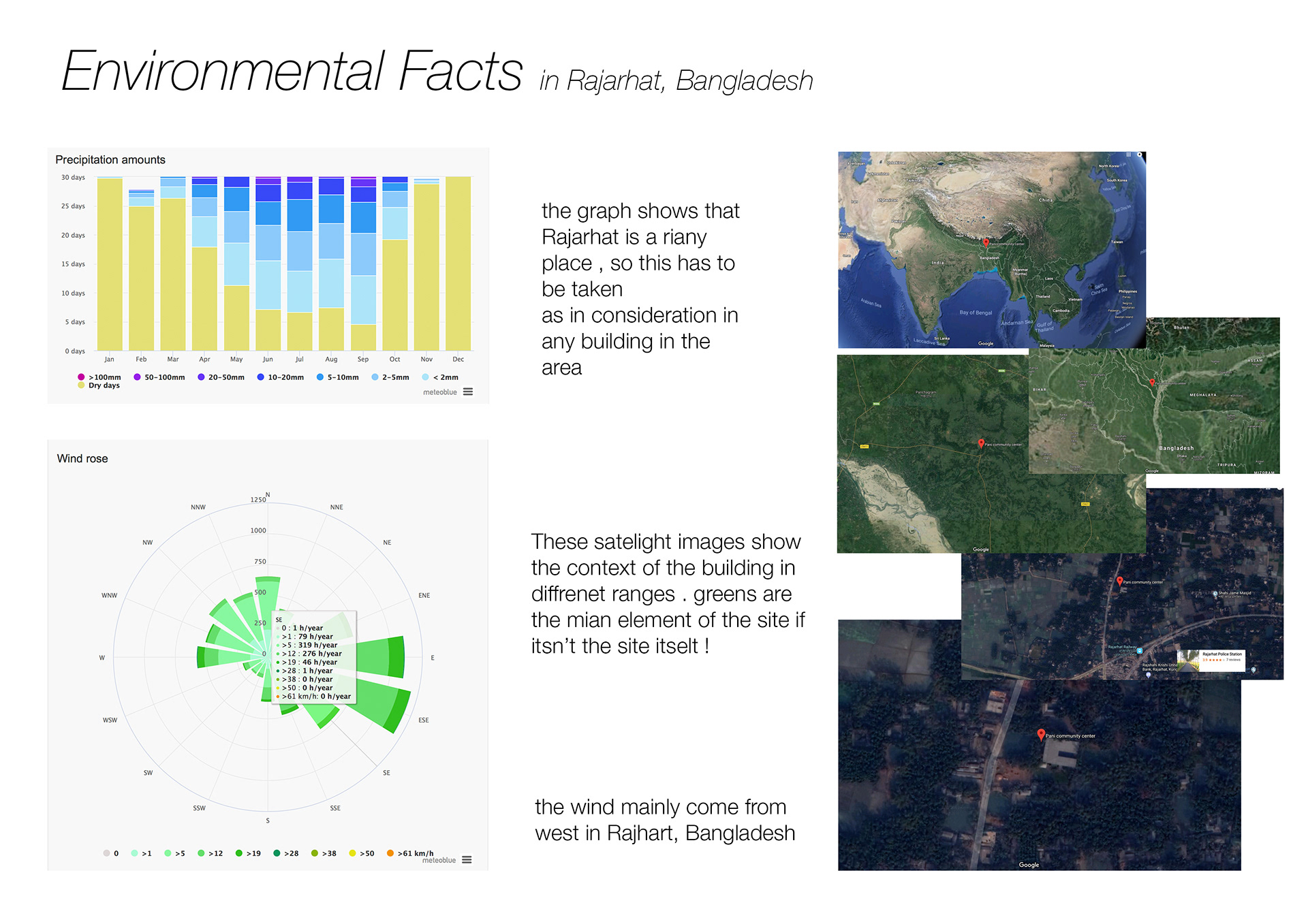Screen dimensions: 1308x924
Task: Click the meteoblue link under wind rose
Action: (x=439, y=860)
